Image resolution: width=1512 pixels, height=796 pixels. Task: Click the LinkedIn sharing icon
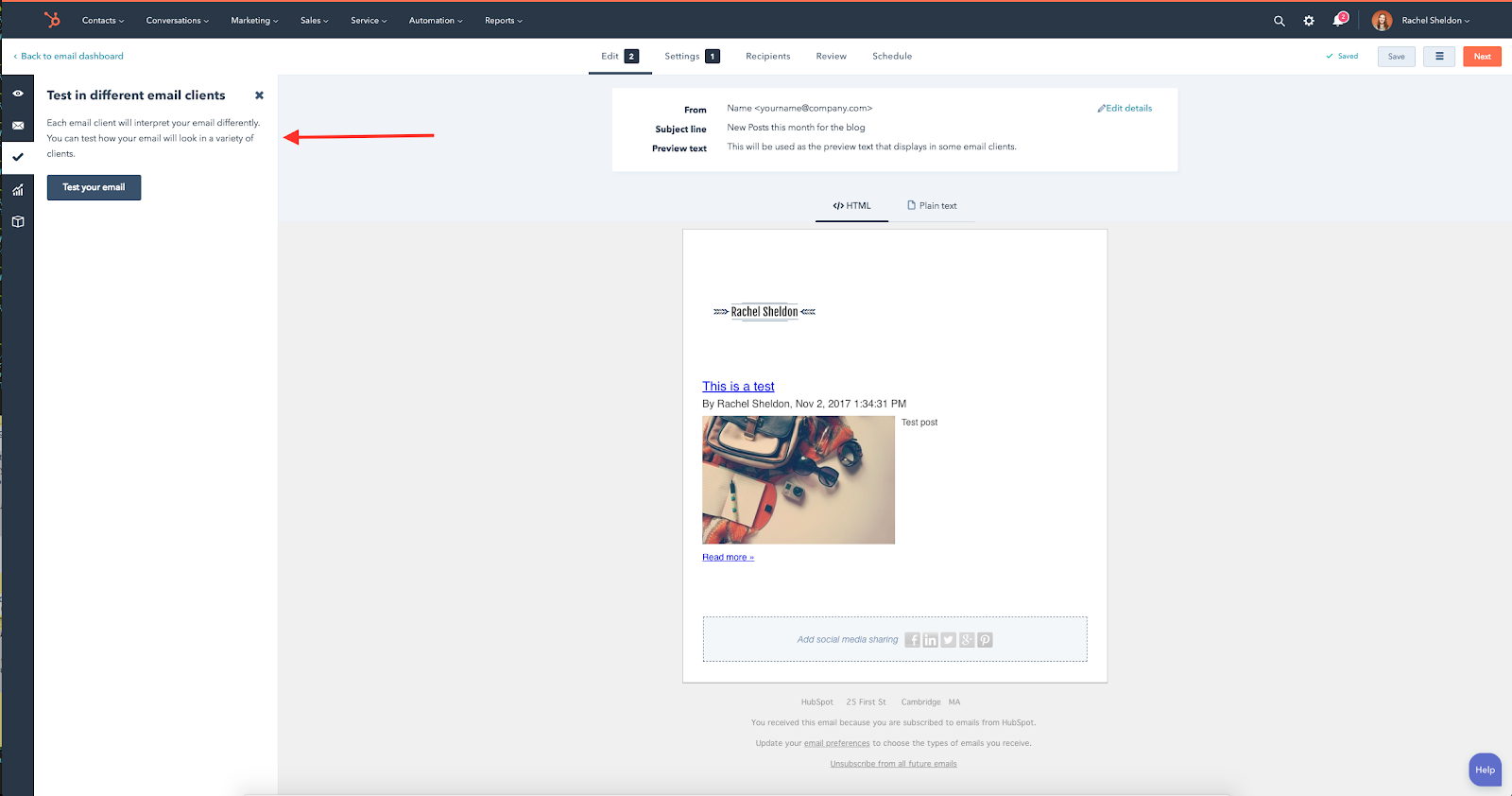coord(931,640)
